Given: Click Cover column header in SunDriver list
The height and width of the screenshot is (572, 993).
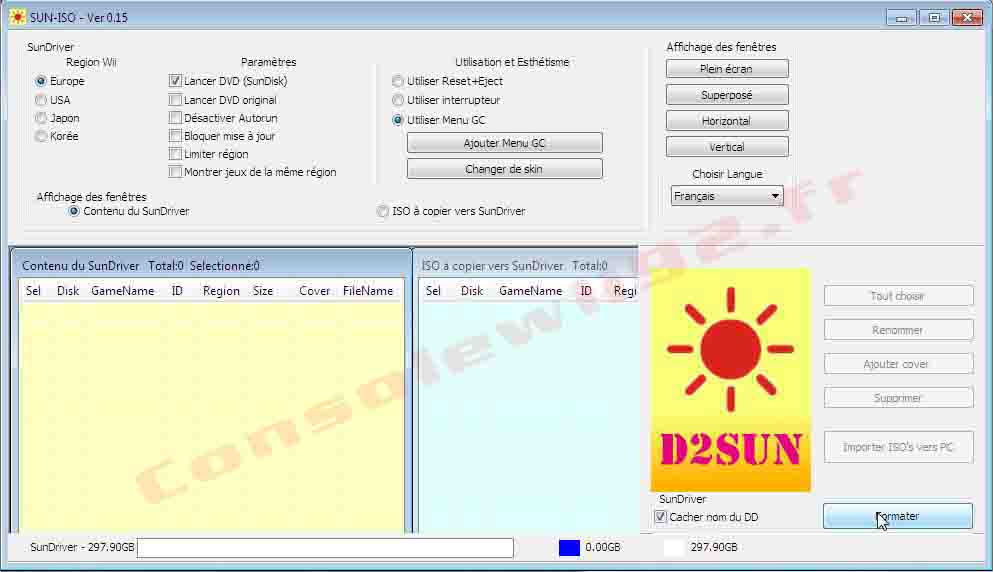Looking at the screenshot, I should [x=314, y=291].
